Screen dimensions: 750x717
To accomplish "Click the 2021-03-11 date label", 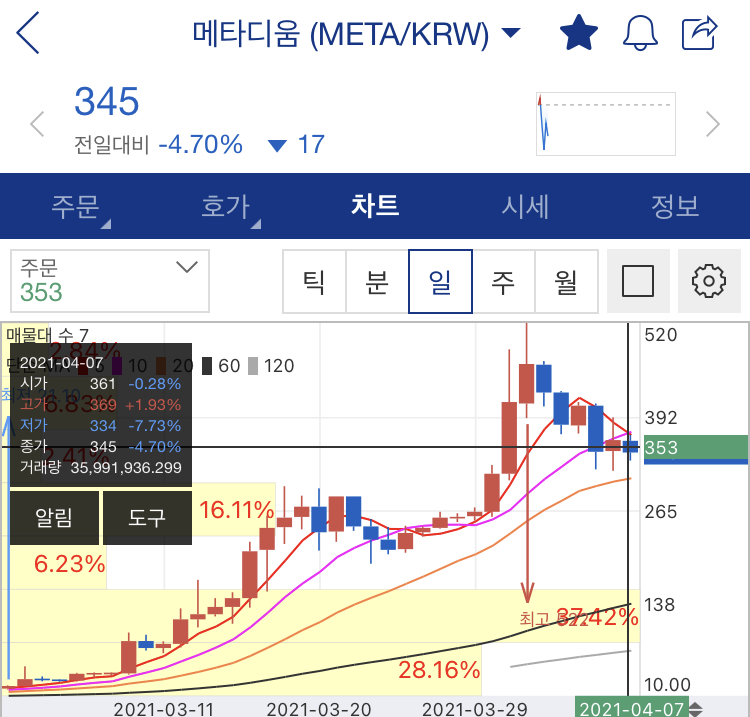I will pyautogui.click(x=164, y=709).
